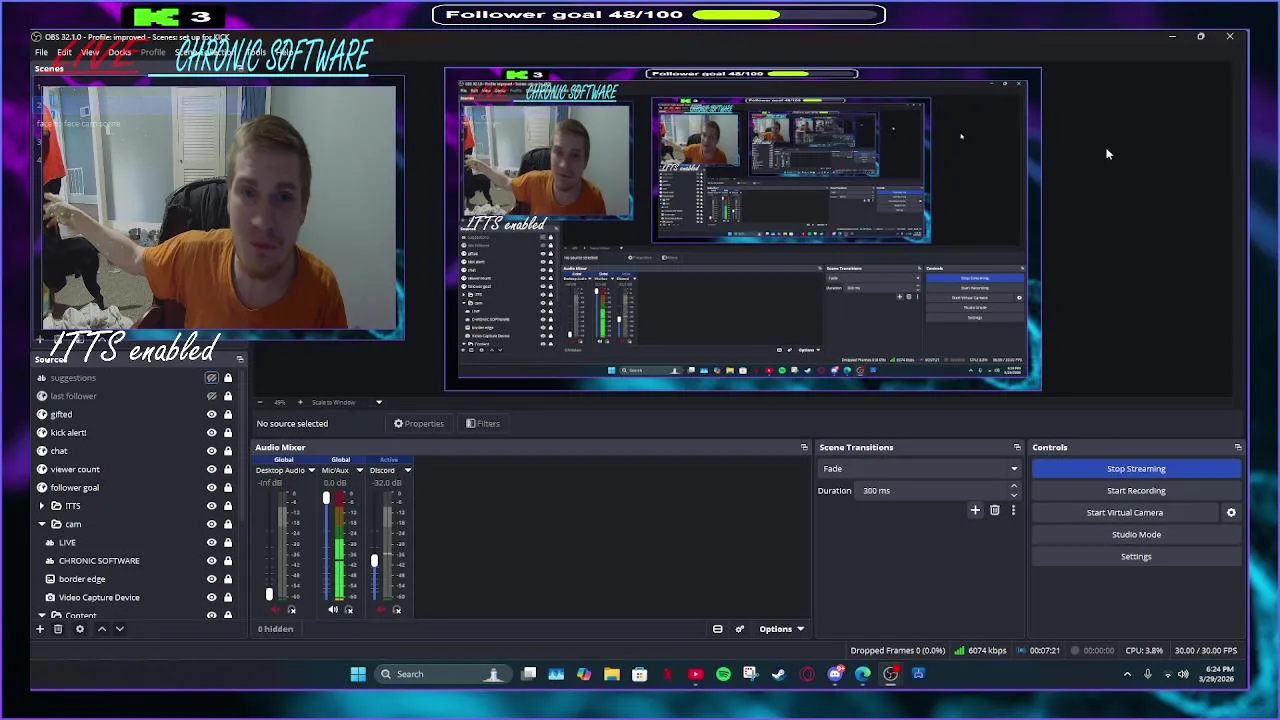Hide the chat source

[x=211, y=451]
